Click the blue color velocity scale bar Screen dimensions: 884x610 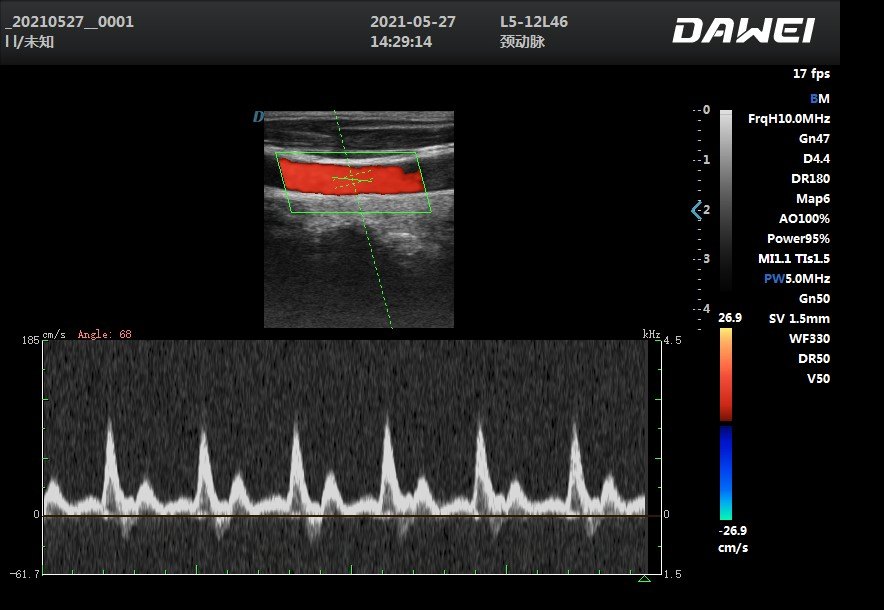pyautogui.click(x=726, y=472)
